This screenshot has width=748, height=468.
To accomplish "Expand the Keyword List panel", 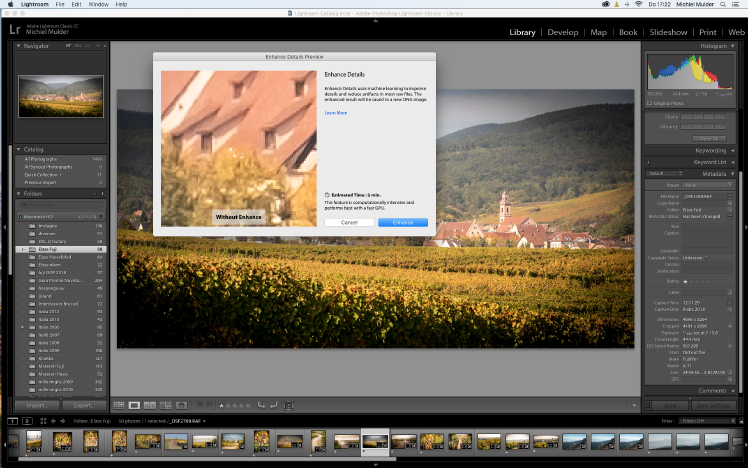I will click(732, 162).
